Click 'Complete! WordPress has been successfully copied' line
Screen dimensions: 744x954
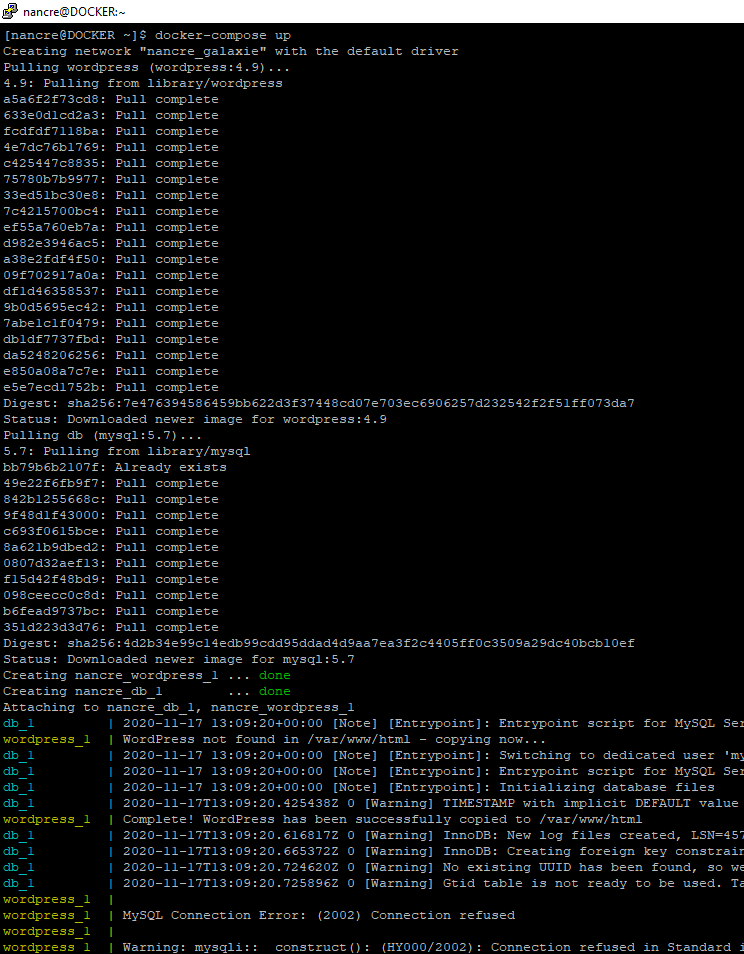382,820
